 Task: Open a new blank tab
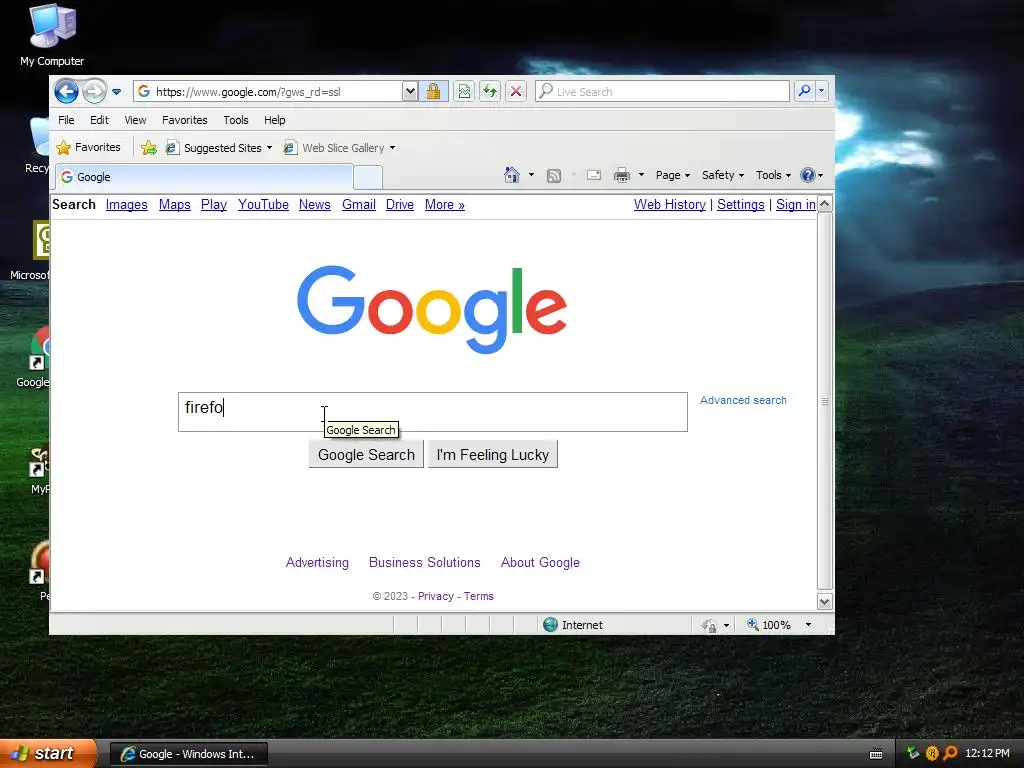tap(368, 178)
